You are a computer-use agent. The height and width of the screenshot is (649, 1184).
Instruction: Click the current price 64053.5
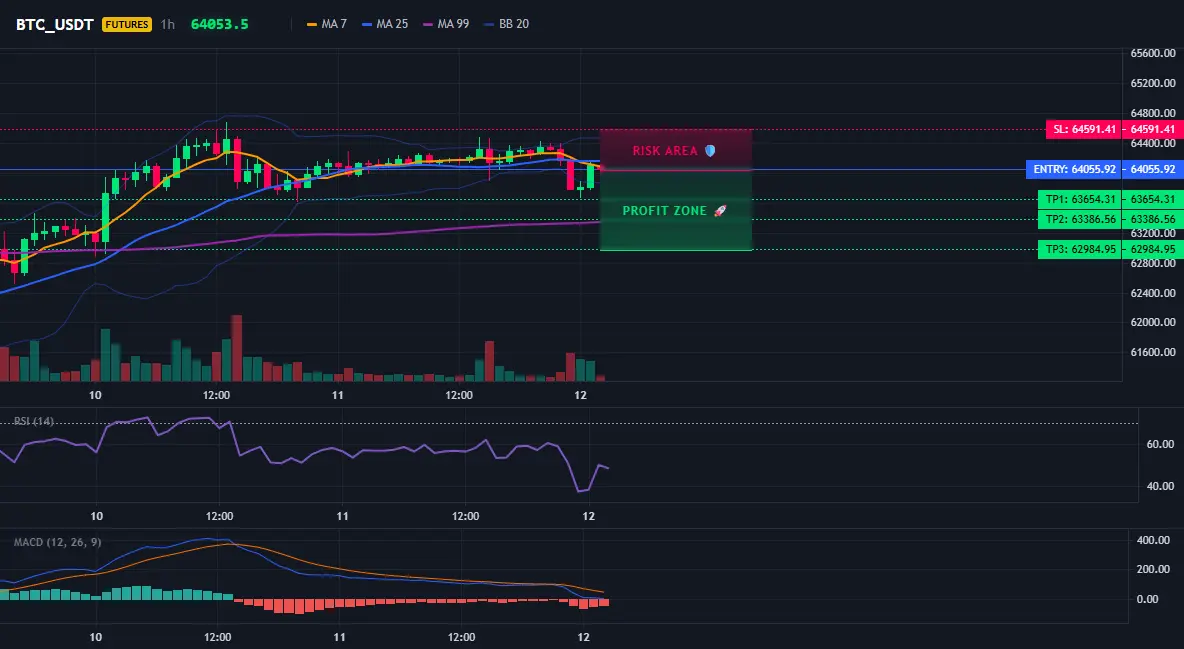220,24
